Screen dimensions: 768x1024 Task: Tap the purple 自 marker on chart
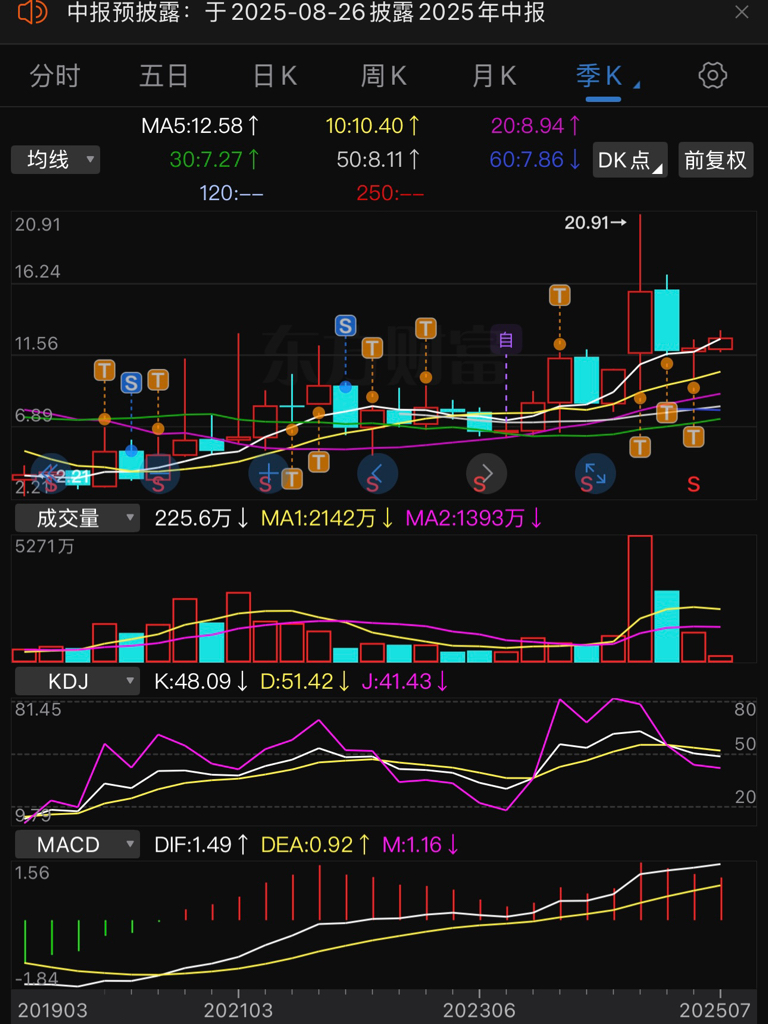tap(506, 340)
